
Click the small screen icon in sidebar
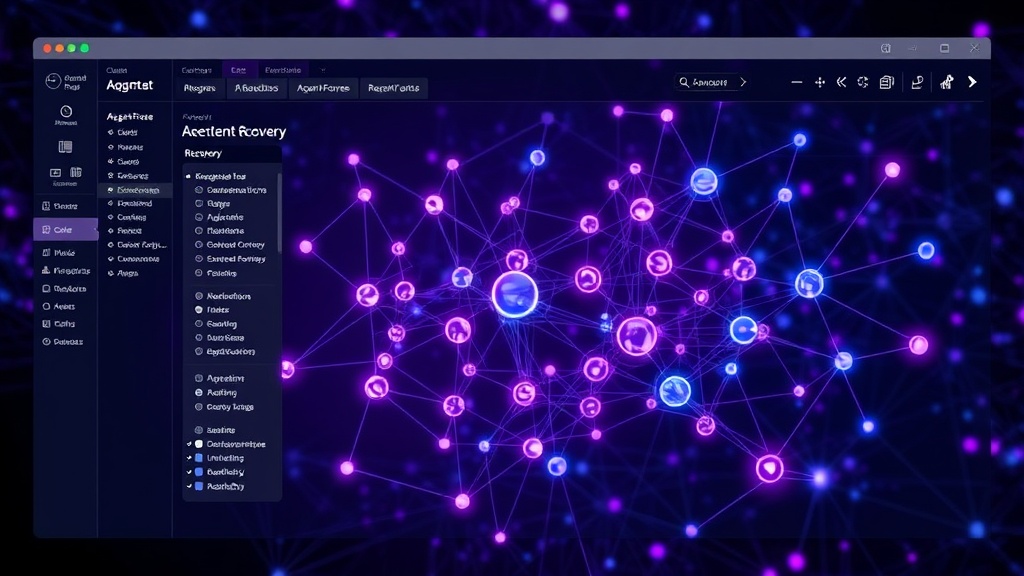[56, 173]
